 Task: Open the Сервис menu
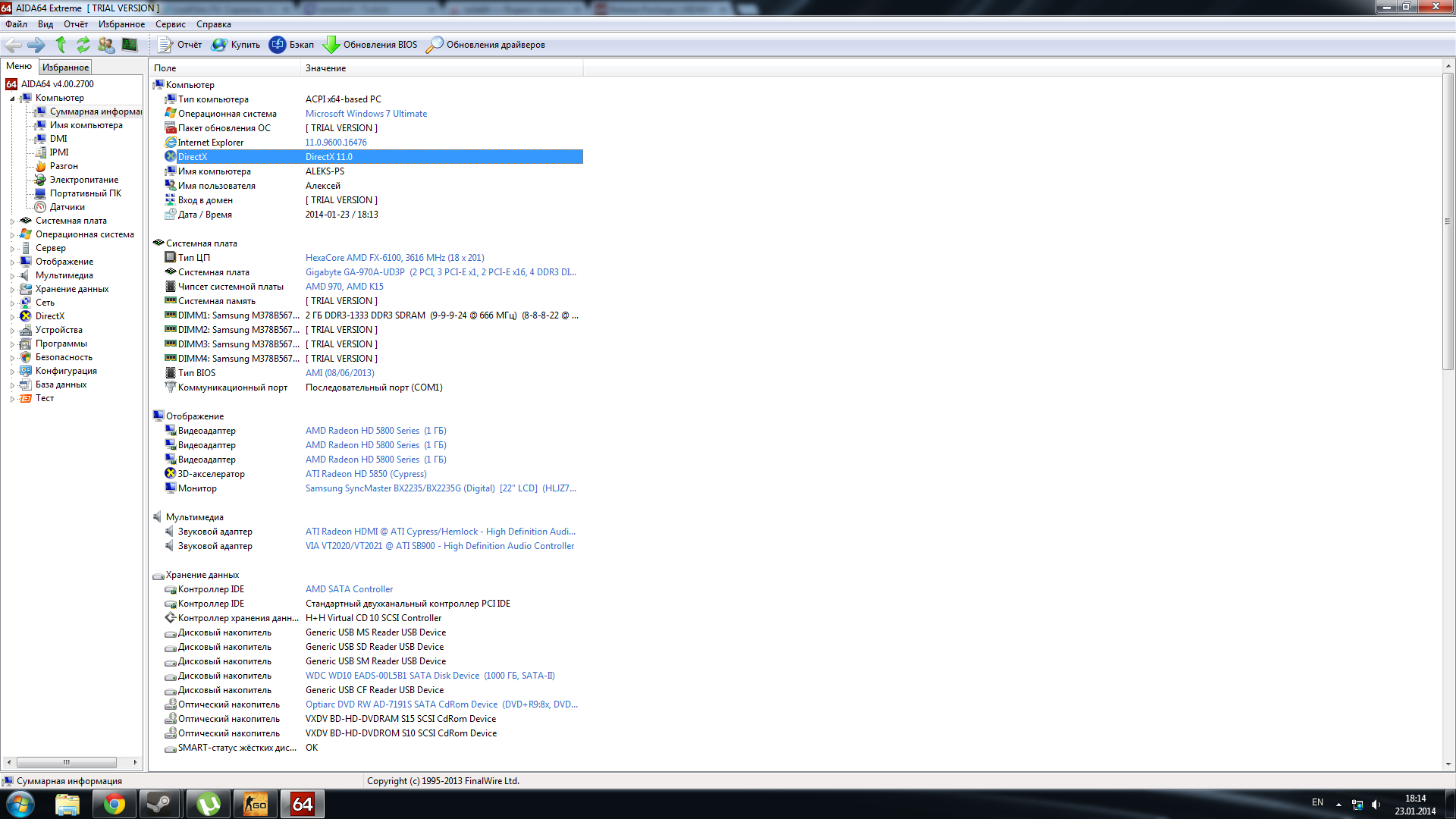(171, 24)
